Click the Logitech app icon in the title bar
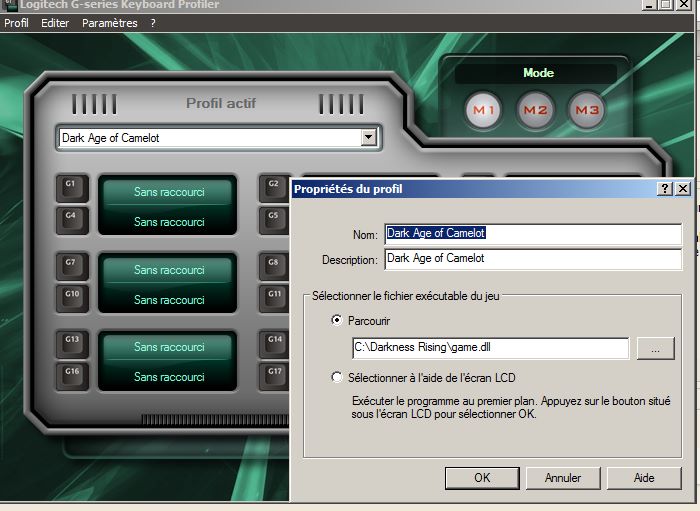 (9, 4)
